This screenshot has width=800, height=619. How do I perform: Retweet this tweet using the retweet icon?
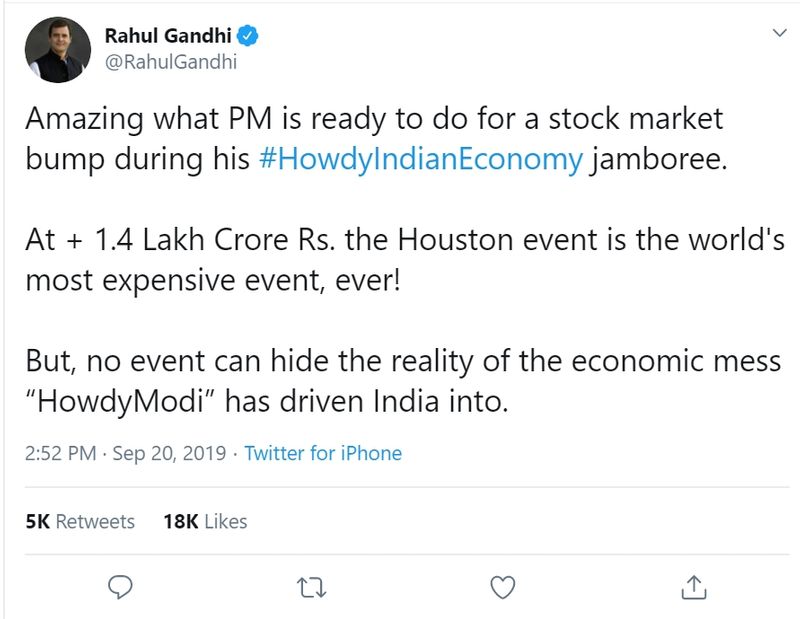313,587
